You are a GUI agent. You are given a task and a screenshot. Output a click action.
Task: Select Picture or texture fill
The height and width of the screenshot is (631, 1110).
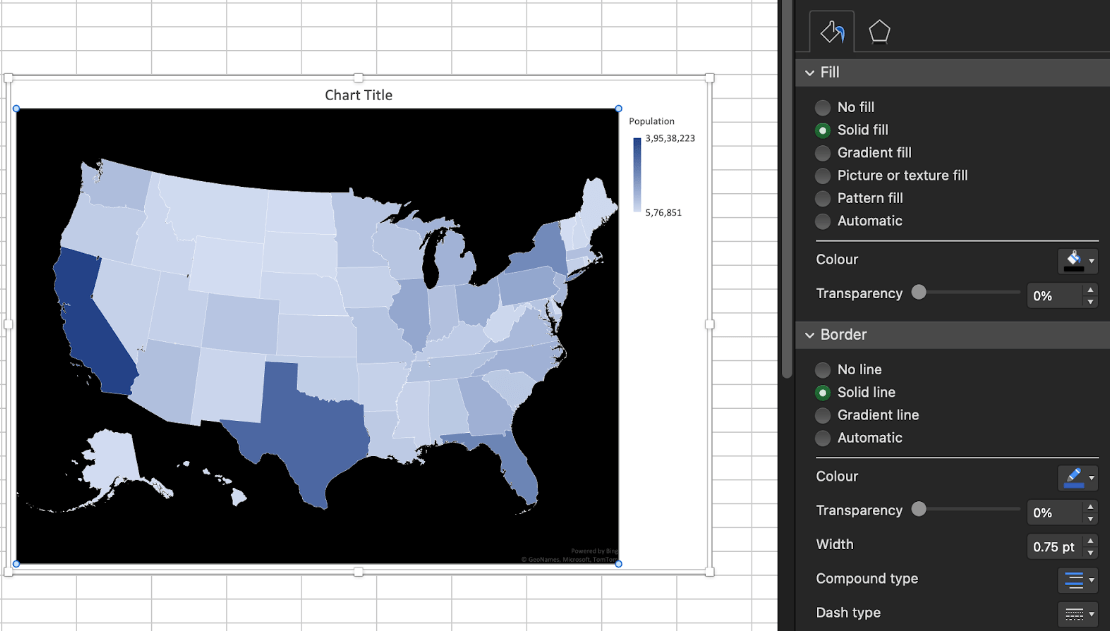823,176
